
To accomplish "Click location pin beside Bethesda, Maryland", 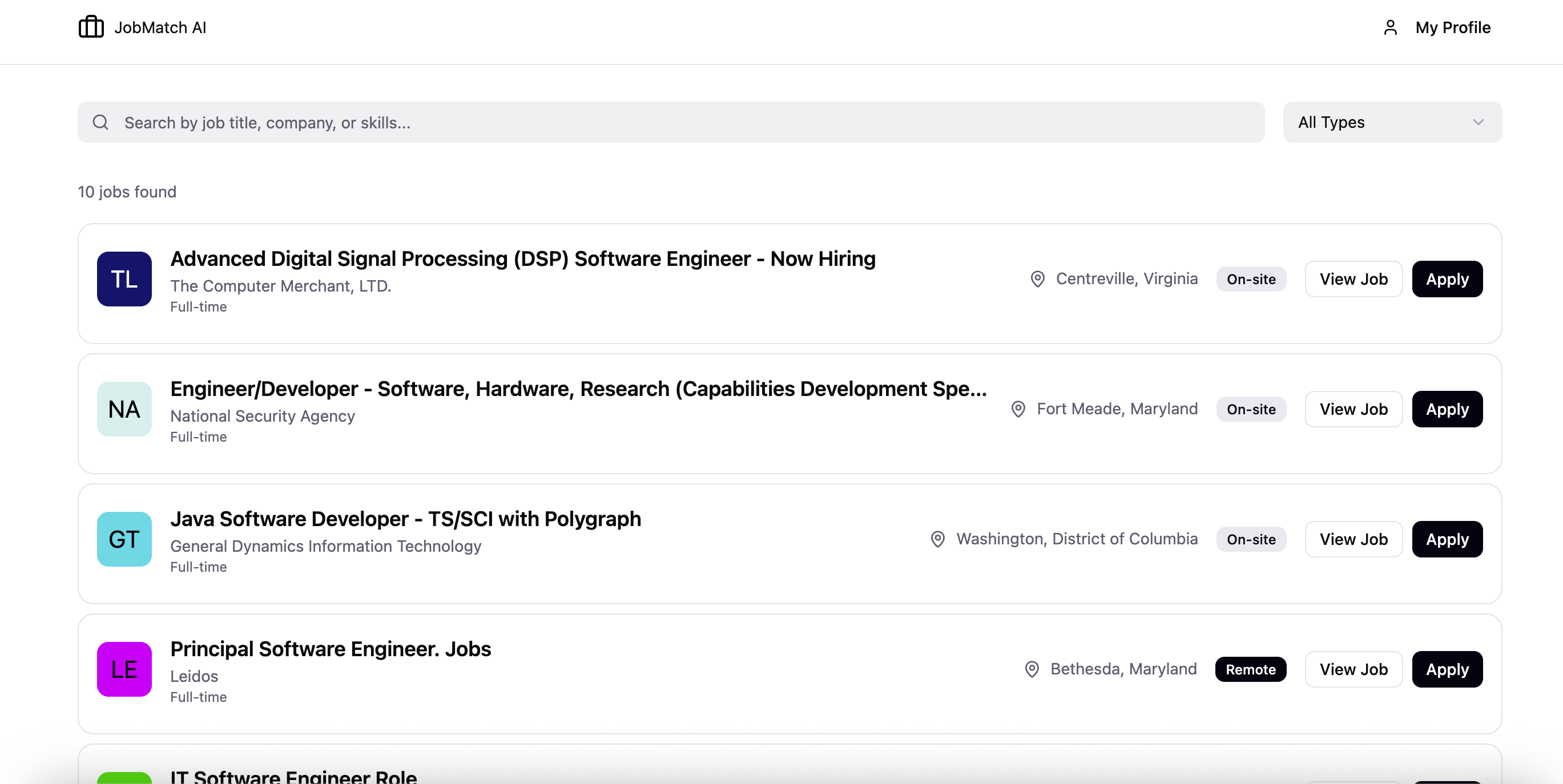I will (x=1032, y=669).
